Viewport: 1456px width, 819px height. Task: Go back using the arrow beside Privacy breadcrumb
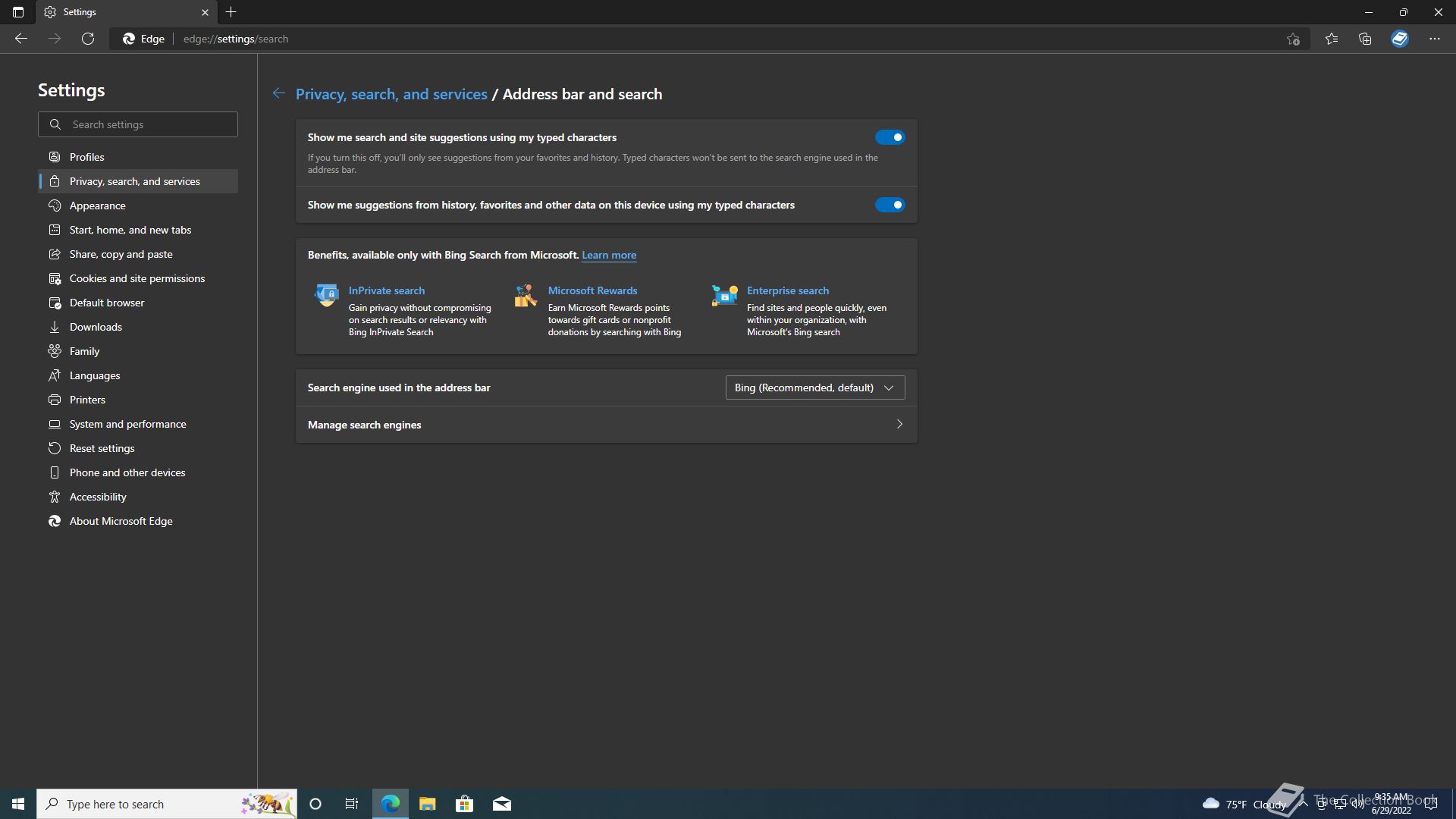click(279, 93)
